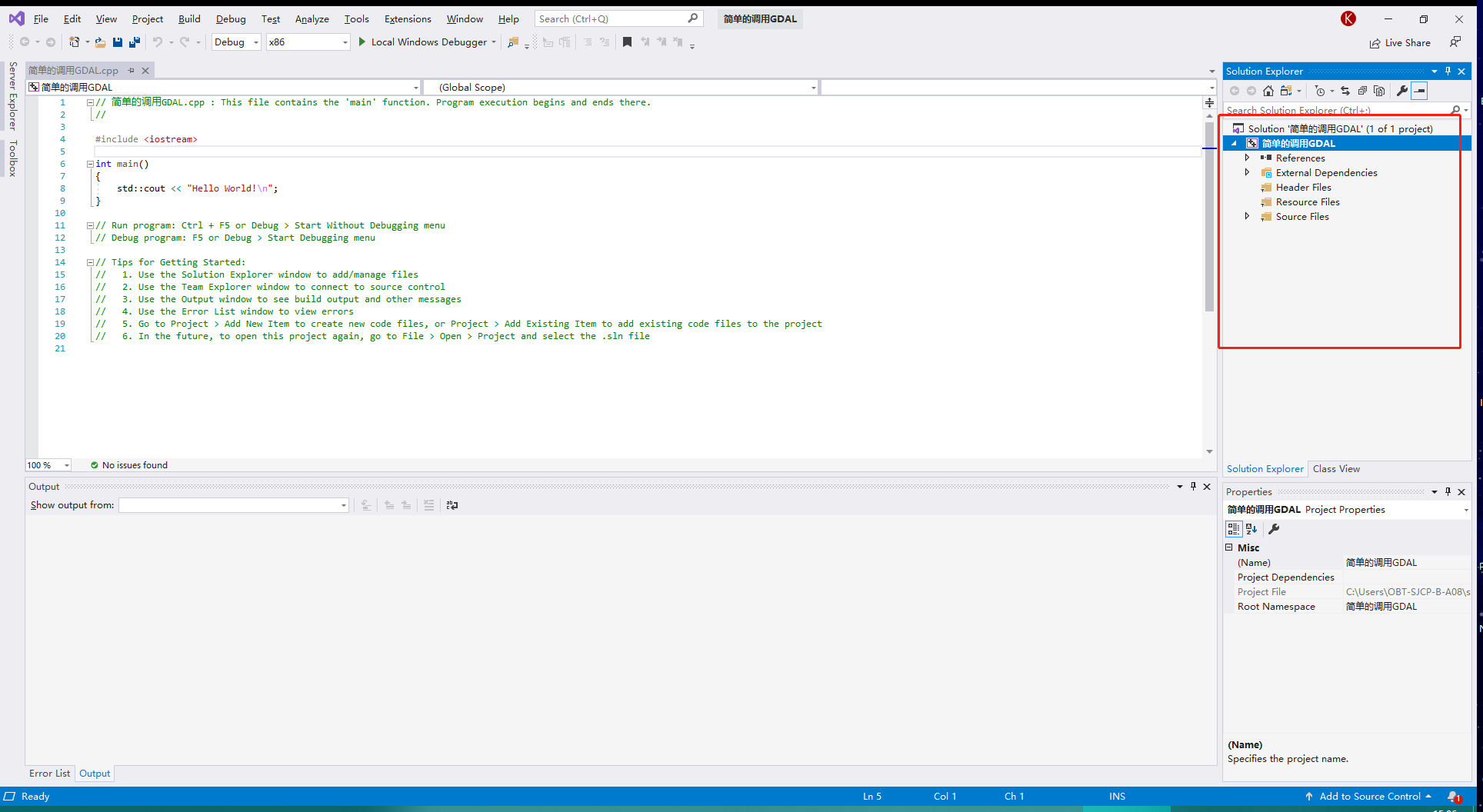Select the Header Files folder
Image resolution: width=1483 pixels, height=812 pixels.
[x=1303, y=187]
